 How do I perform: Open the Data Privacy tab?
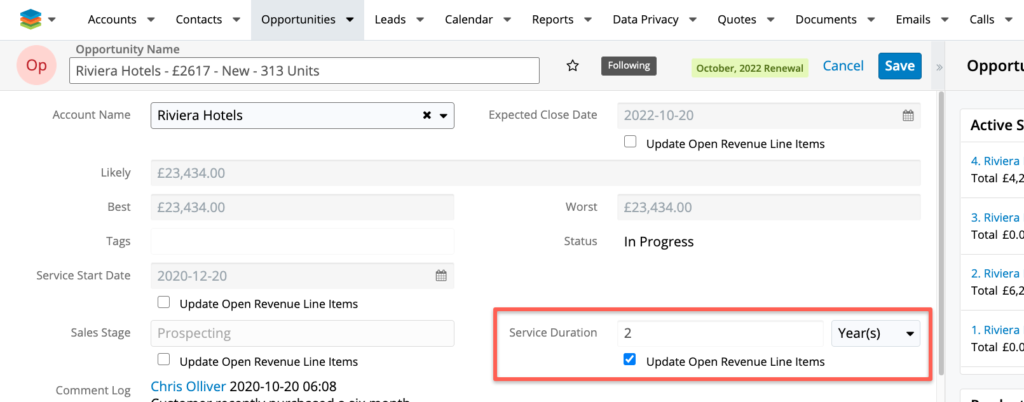[x=645, y=20]
